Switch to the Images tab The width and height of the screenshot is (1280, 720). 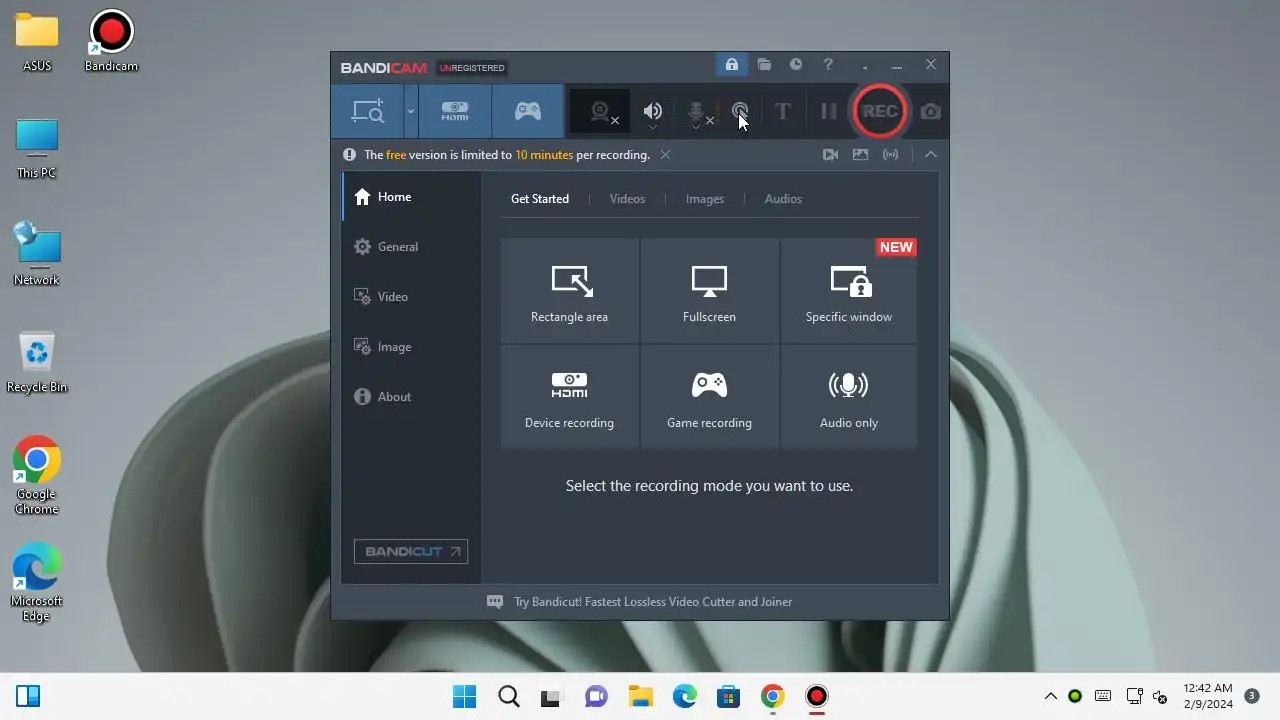point(705,199)
